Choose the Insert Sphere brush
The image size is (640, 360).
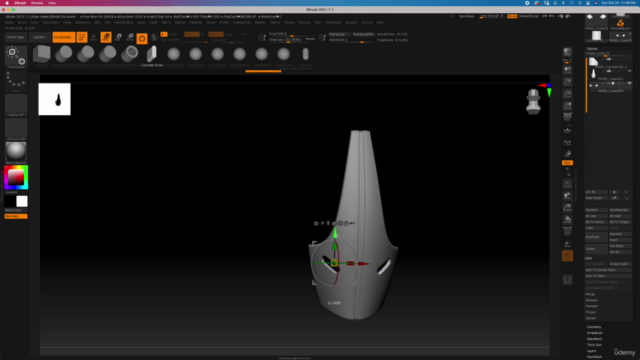(173, 53)
